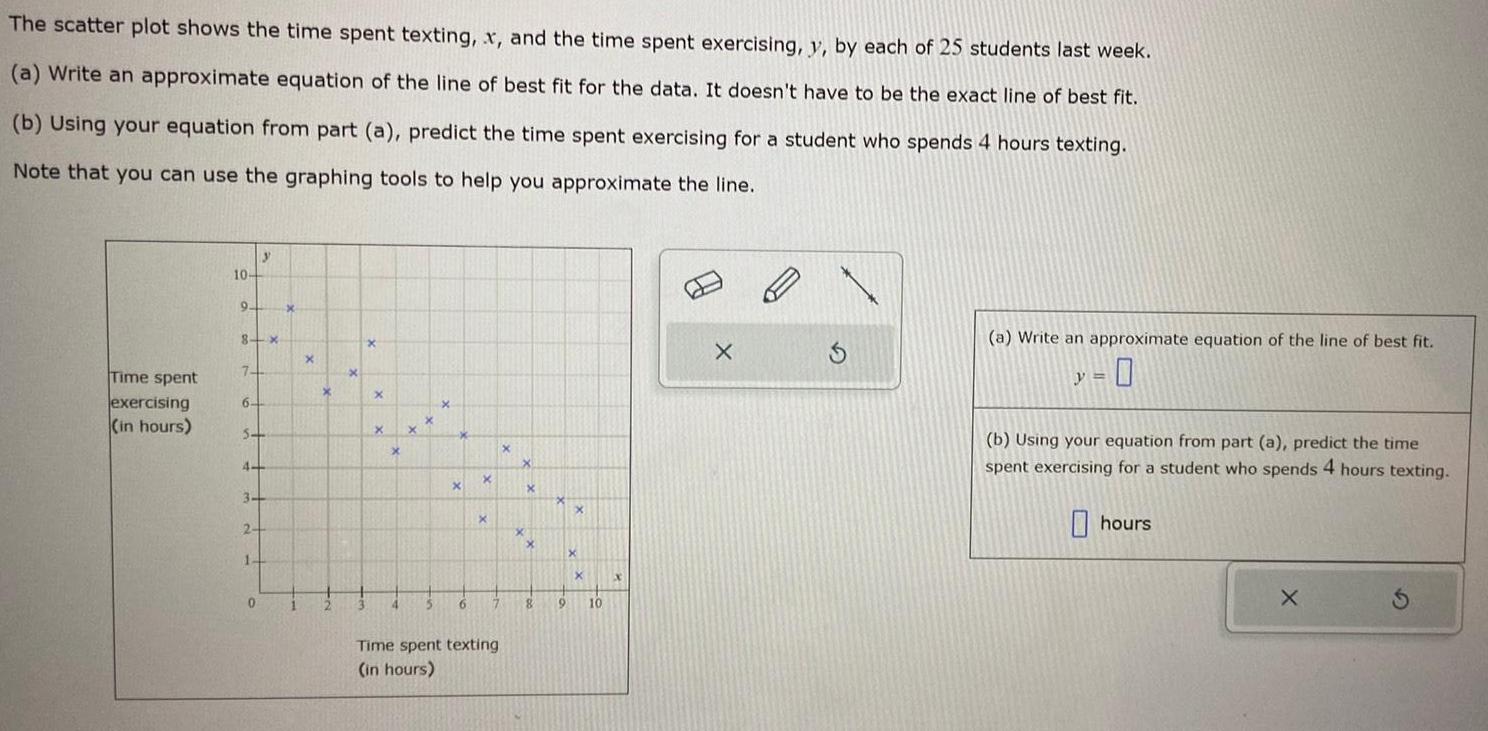Select the eraser tool in the graphing toolbar
This screenshot has height=731, width=1488.
pos(705,285)
